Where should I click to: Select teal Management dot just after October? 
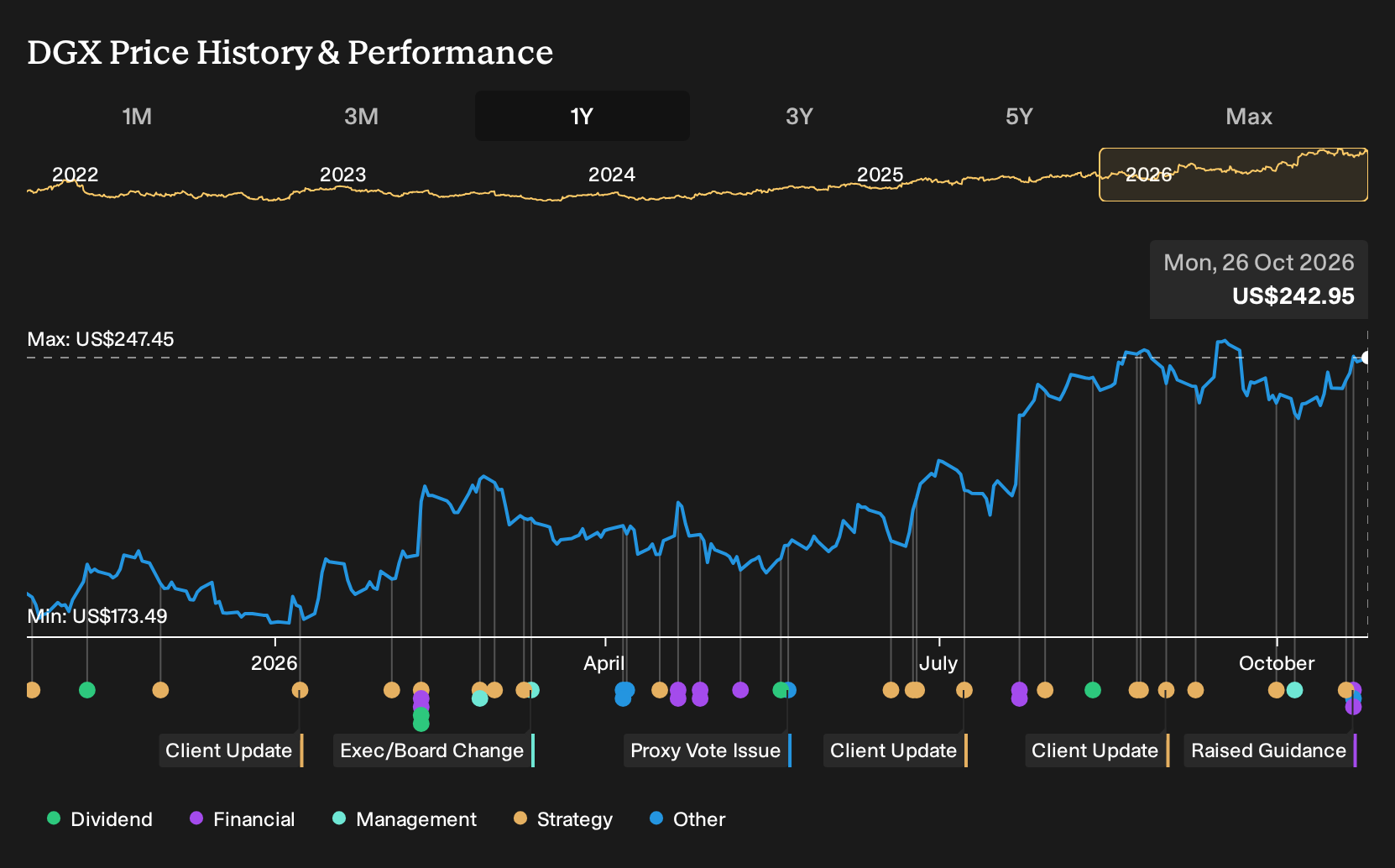[x=1294, y=690]
